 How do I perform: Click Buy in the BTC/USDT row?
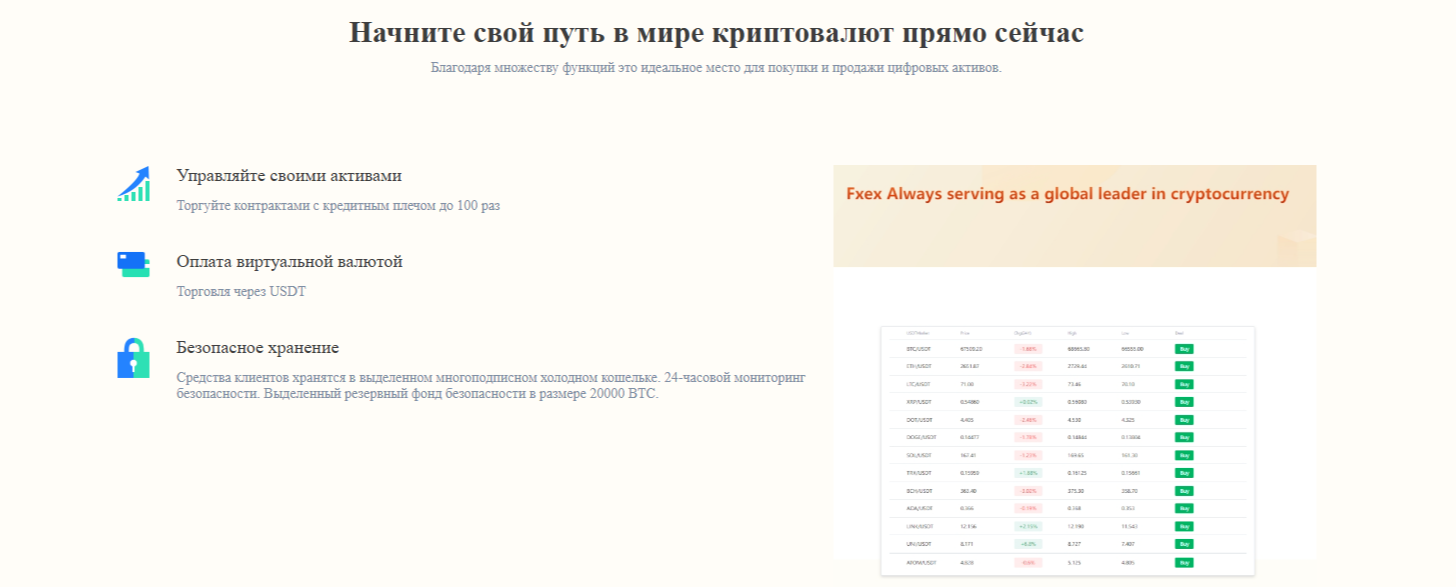1184,349
